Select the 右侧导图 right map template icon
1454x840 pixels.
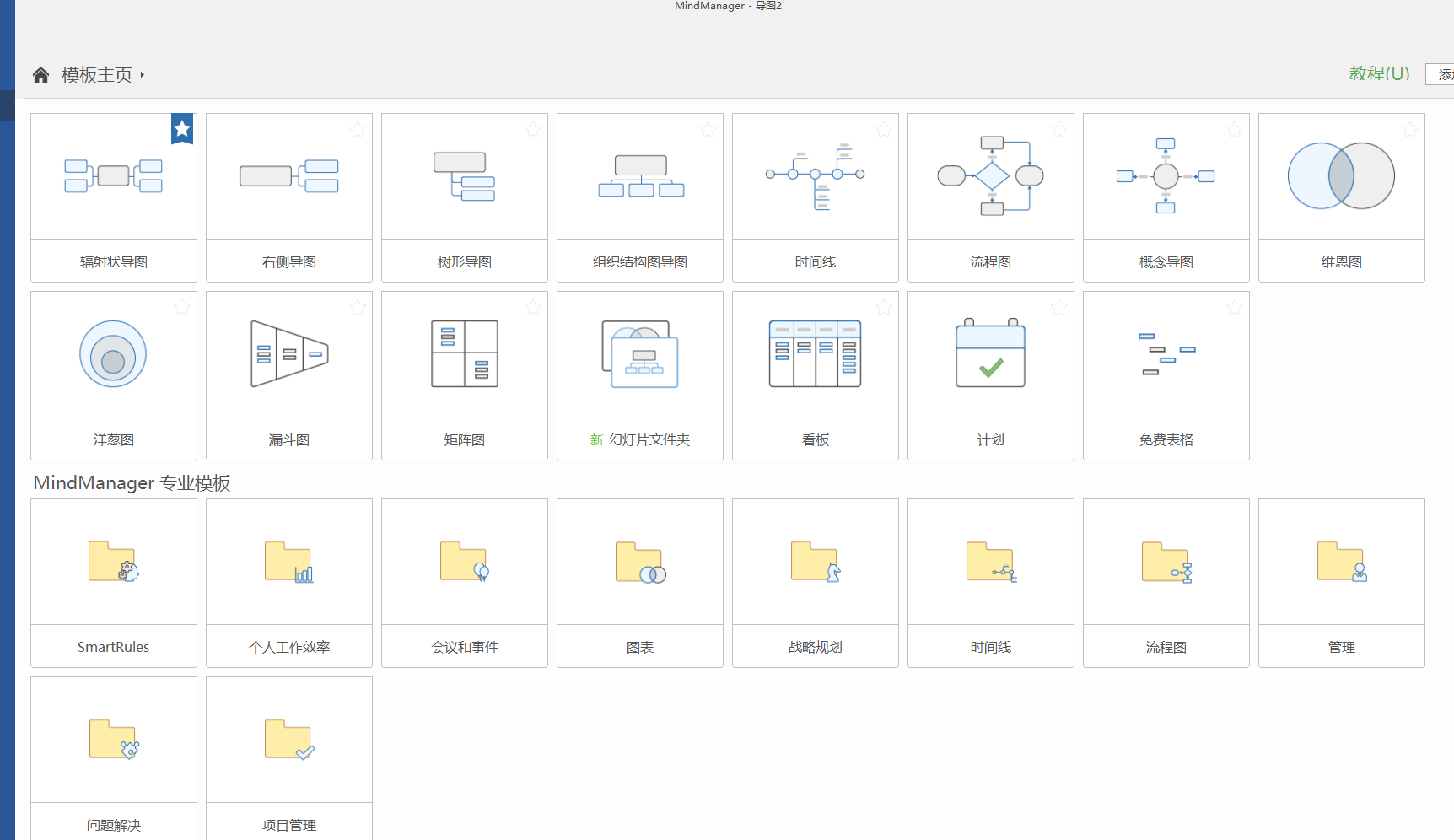[x=289, y=176]
